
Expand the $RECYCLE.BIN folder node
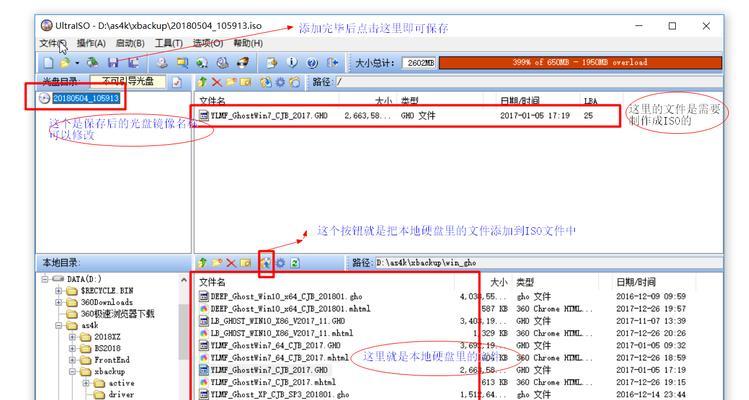click(59, 291)
